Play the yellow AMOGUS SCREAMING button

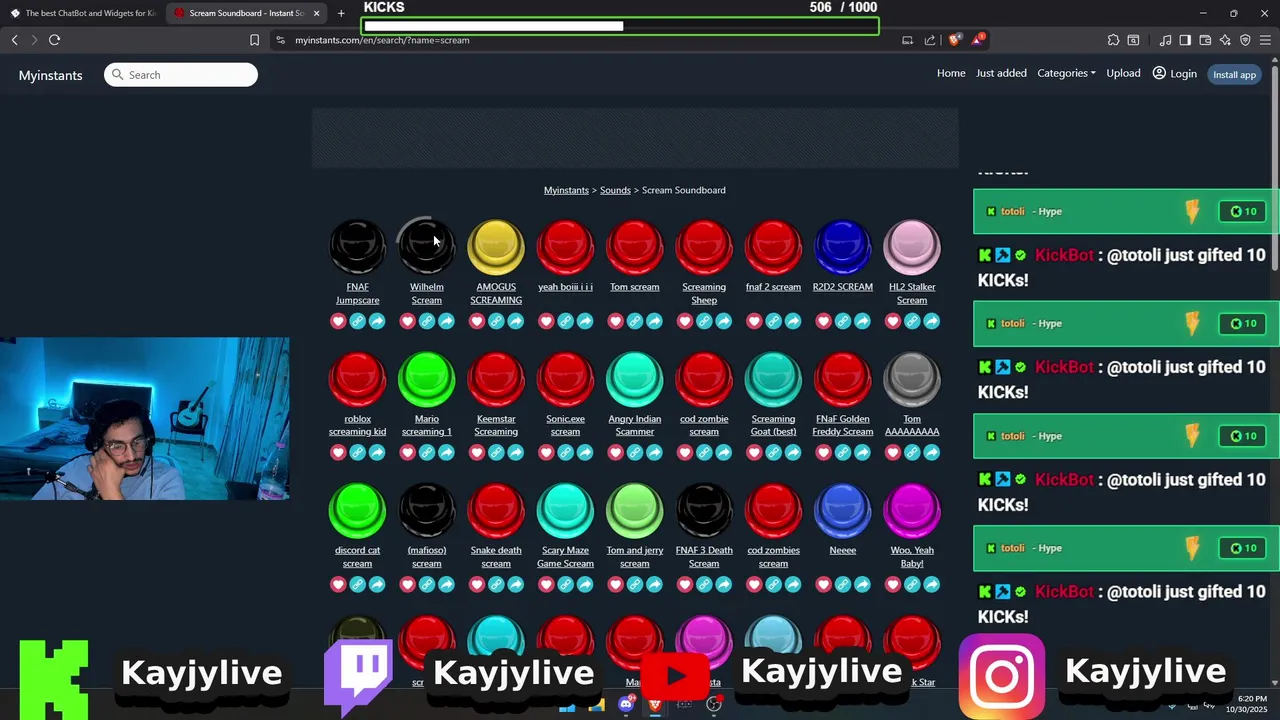496,247
